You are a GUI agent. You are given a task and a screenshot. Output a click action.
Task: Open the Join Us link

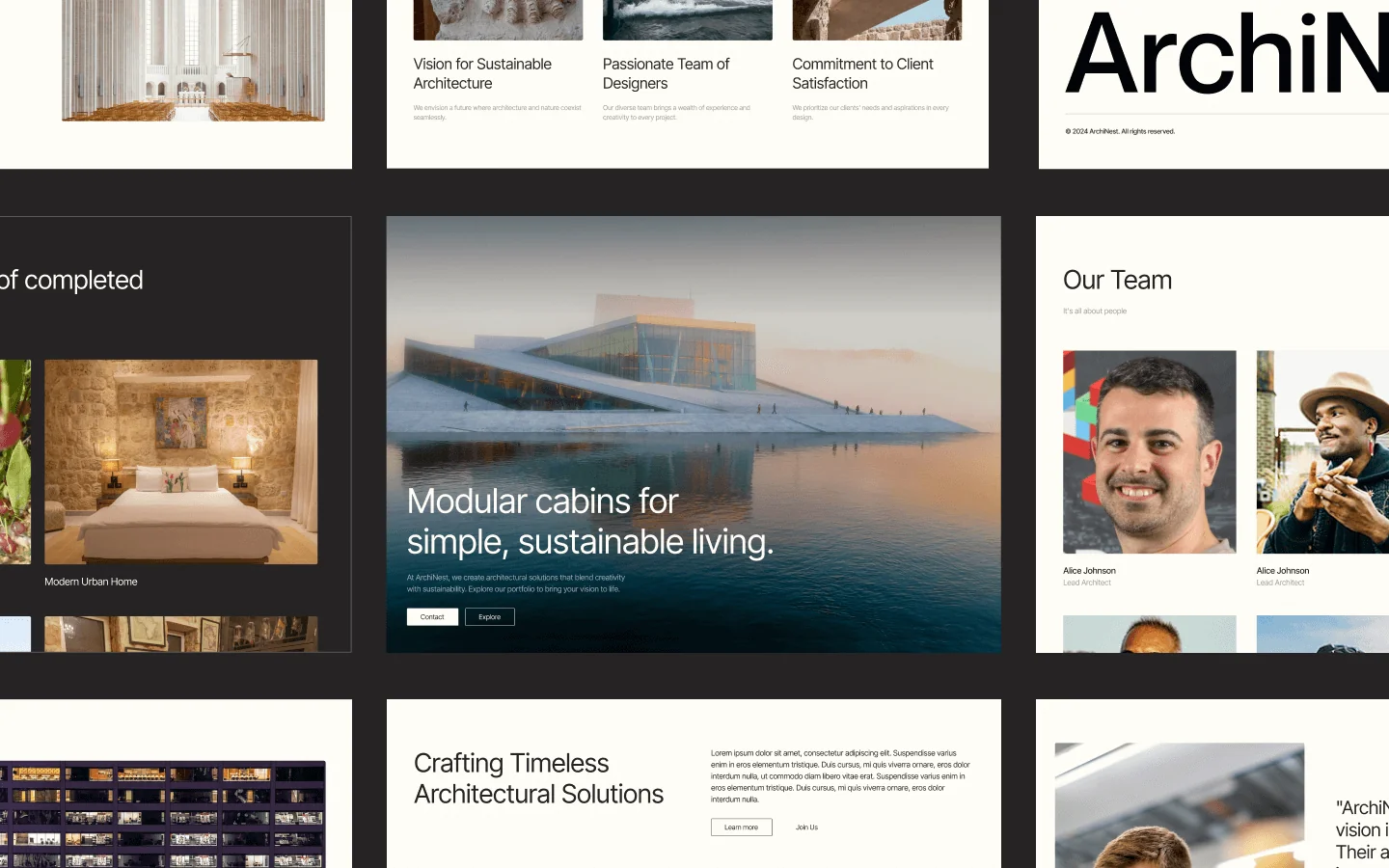pos(806,827)
